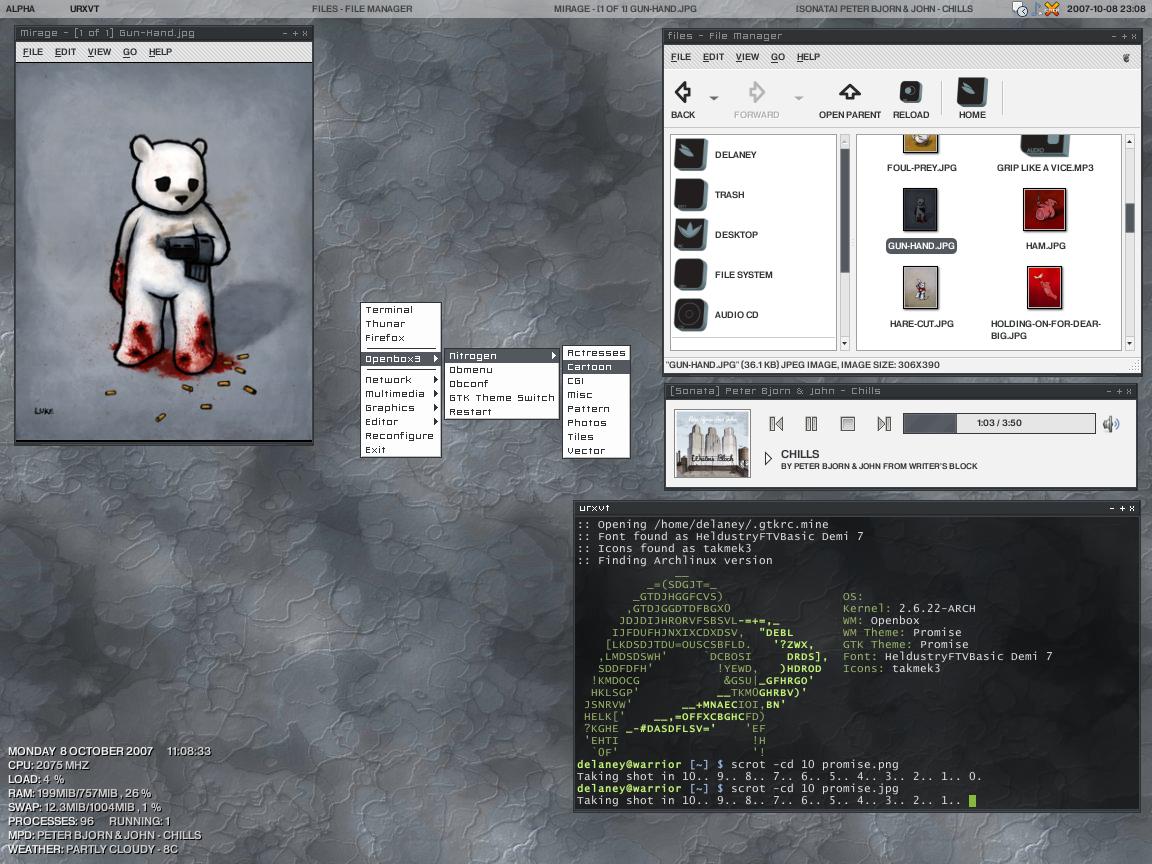Launch Firefox from the root menu
1152x864 pixels.
click(401, 338)
